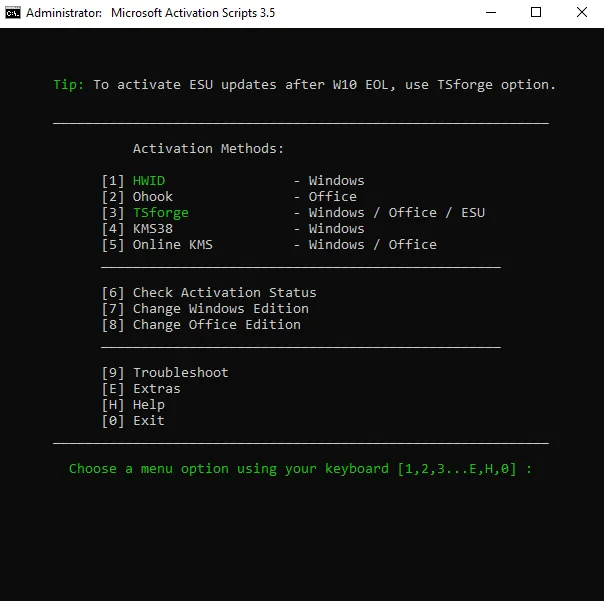Select the Exit entry

133,421
